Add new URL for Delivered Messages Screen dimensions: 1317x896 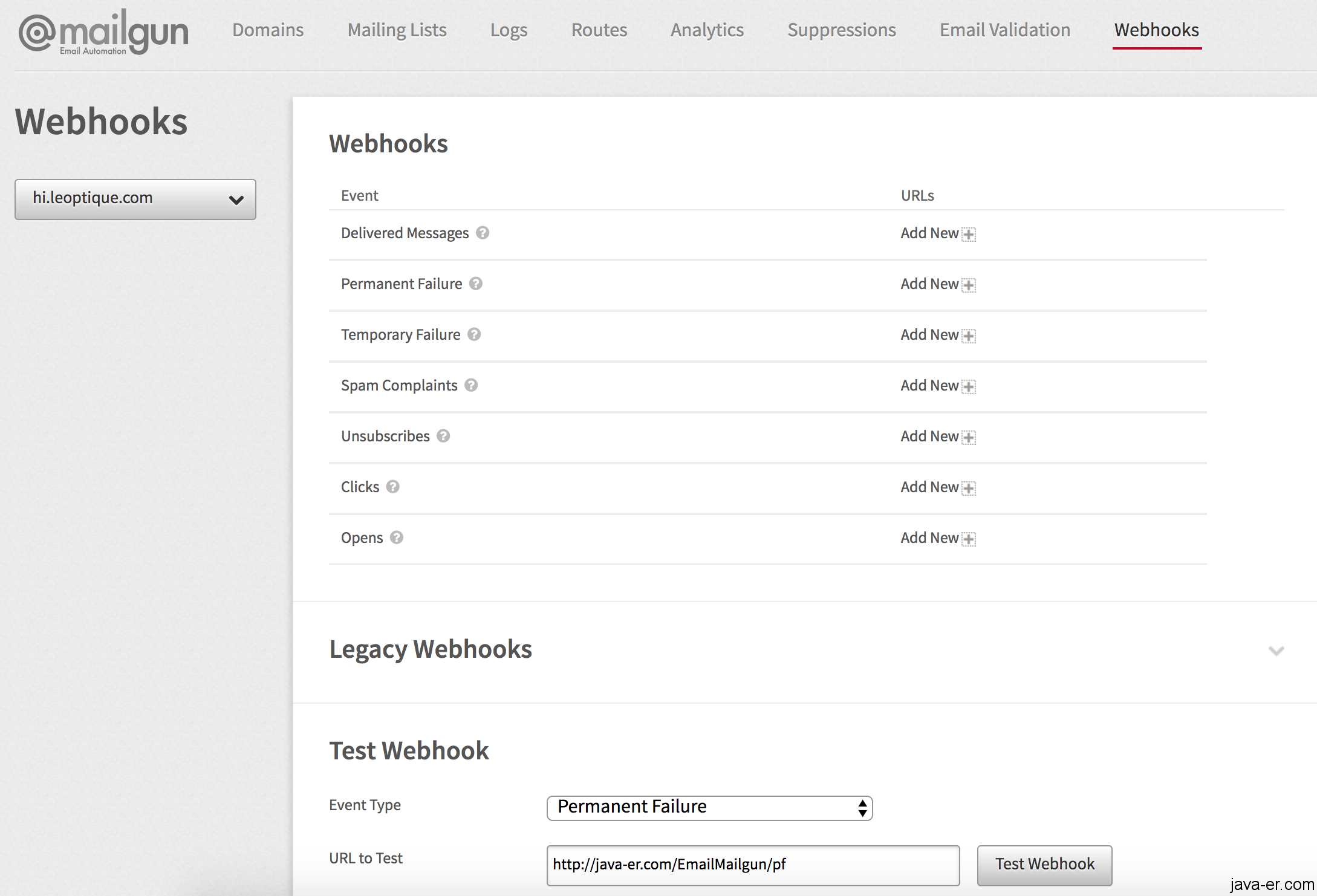click(938, 233)
